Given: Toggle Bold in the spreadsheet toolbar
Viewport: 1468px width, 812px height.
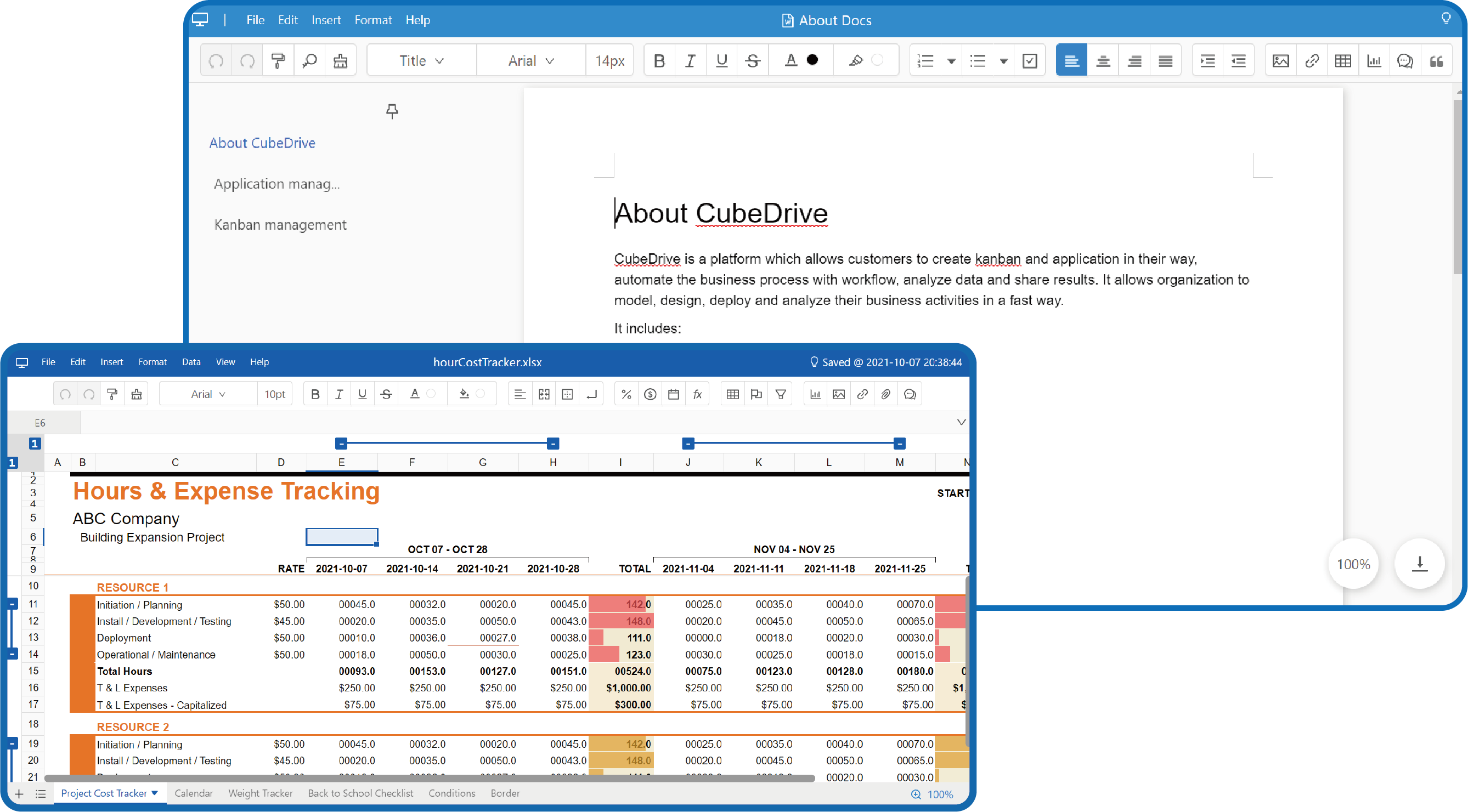Looking at the screenshot, I should (315, 394).
